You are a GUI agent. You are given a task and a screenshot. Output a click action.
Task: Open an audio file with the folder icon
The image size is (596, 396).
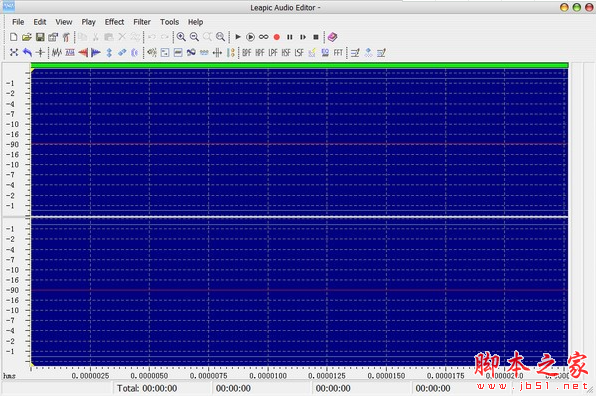[x=27, y=37]
